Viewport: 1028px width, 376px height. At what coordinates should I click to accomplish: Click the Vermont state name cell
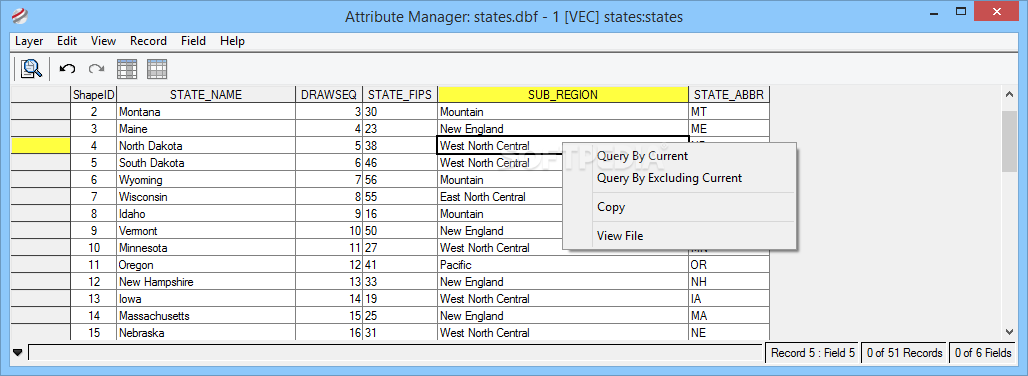point(206,231)
